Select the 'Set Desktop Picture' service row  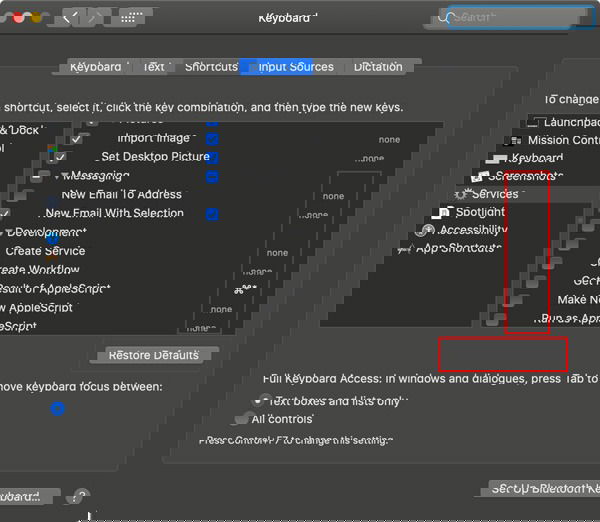coord(156,157)
